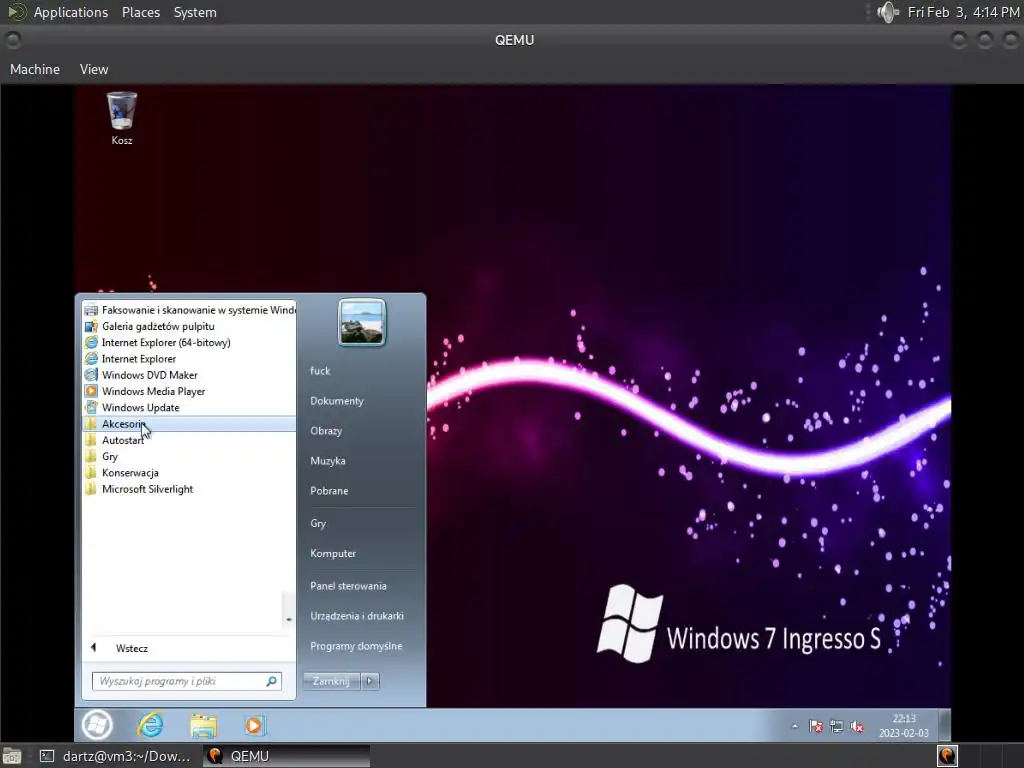Image resolution: width=1024 pixels, height=768 pixels.
Task: Click the network tray icon with red X
Action: coord(836,726)
